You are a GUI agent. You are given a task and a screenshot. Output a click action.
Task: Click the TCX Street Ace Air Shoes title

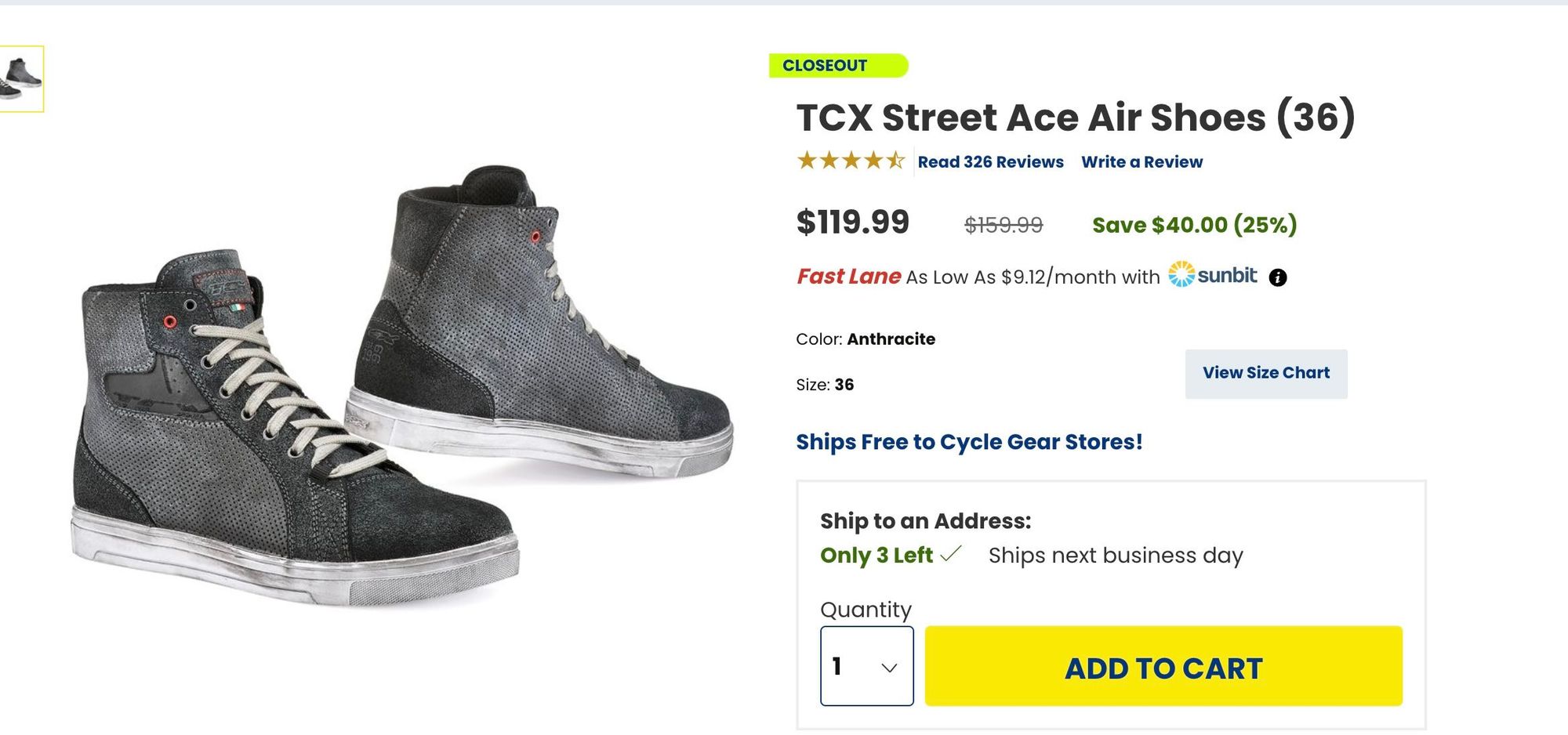click(1075, 118)
